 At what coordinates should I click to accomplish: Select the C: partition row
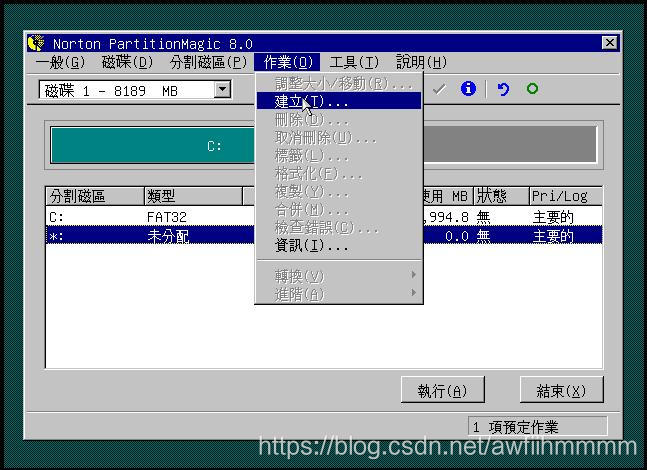tap(324, 217)
